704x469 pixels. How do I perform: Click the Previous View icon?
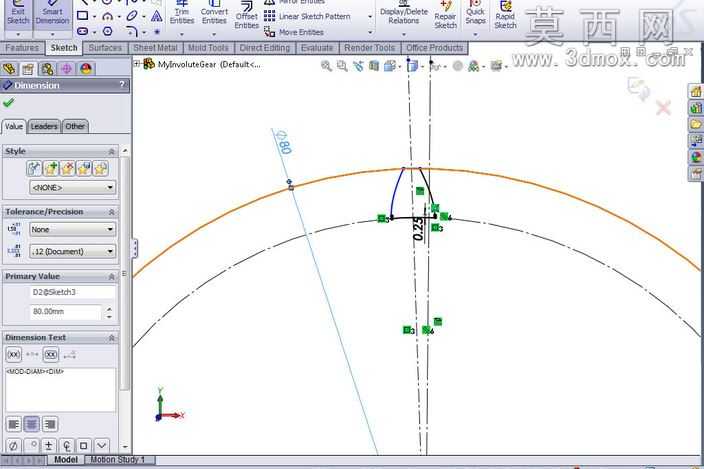(358, 66)
